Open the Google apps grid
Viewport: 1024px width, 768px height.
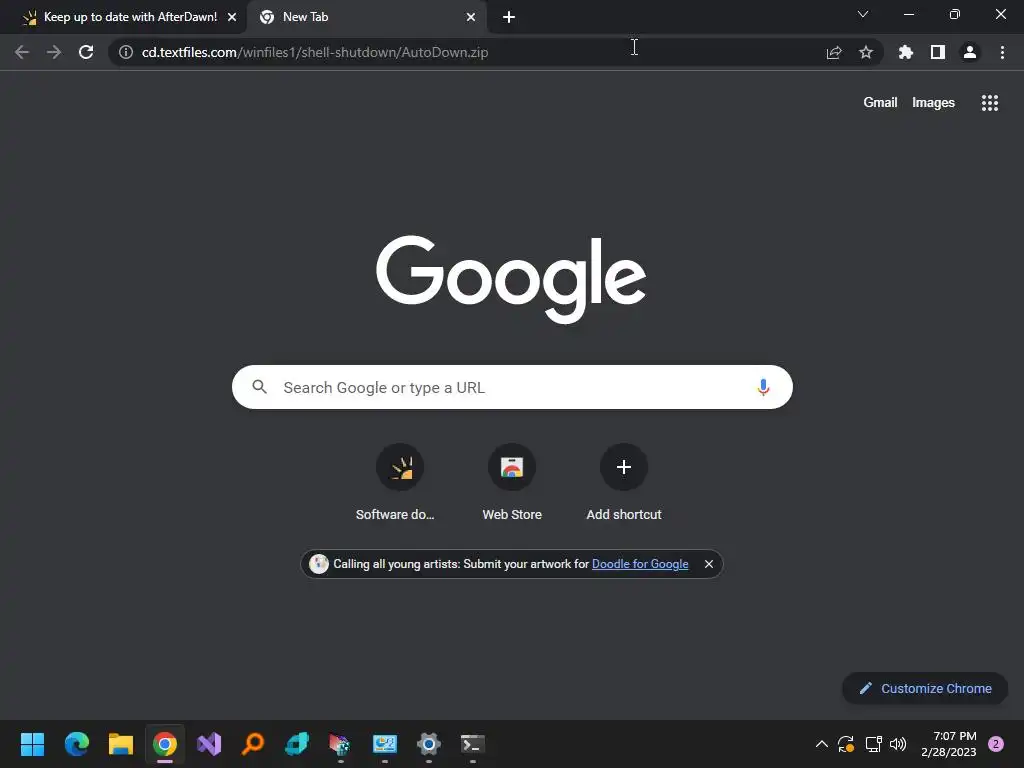tap(990, 103)
